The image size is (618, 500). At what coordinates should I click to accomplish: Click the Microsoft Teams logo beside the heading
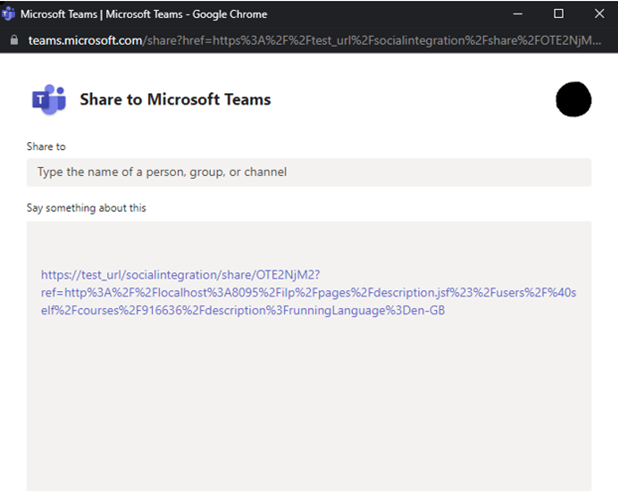coord(48,99)
